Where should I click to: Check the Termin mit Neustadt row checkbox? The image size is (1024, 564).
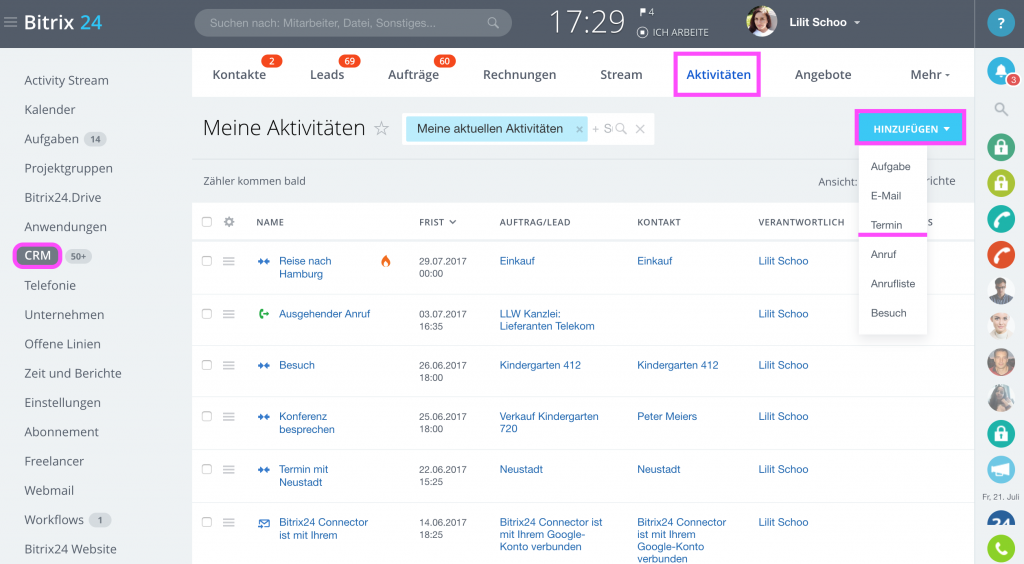[207, 469]
